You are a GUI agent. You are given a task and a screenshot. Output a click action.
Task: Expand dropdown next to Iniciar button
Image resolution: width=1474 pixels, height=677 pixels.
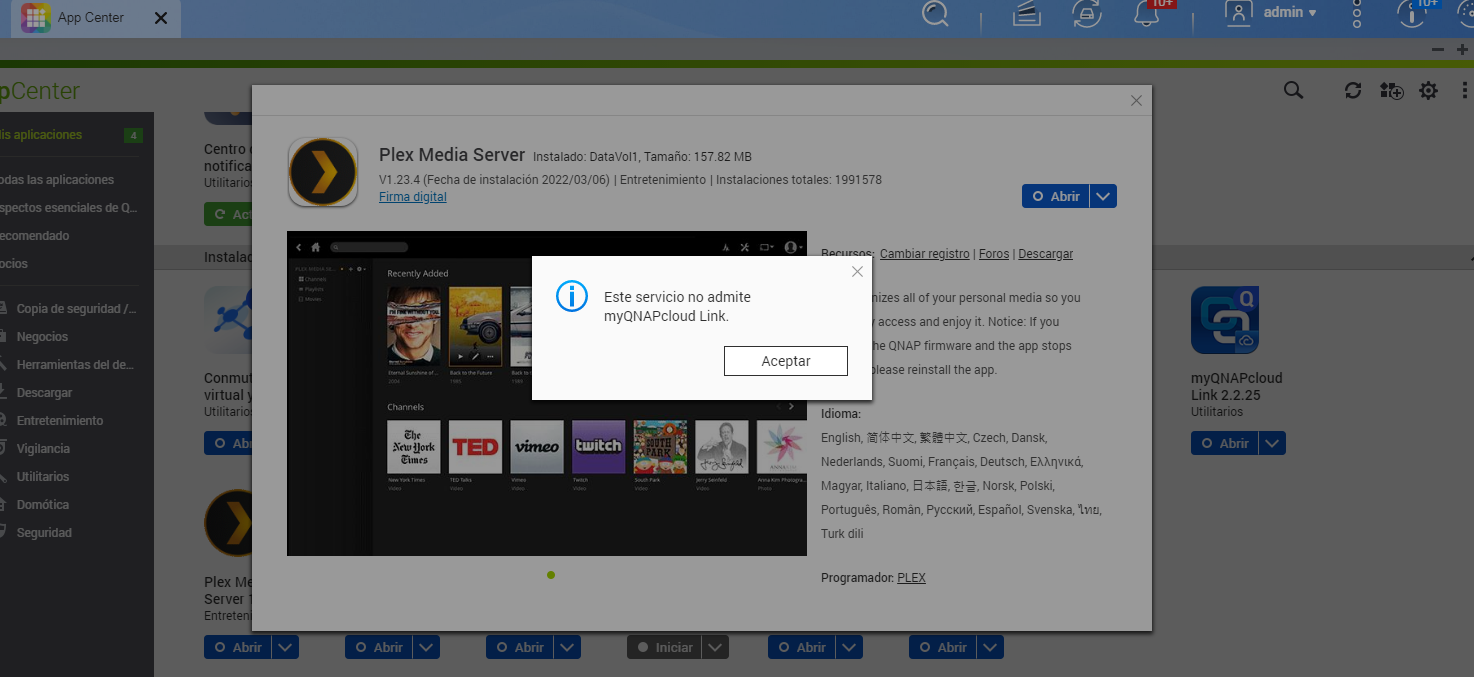pyautogui.click(x=715, y=648)
